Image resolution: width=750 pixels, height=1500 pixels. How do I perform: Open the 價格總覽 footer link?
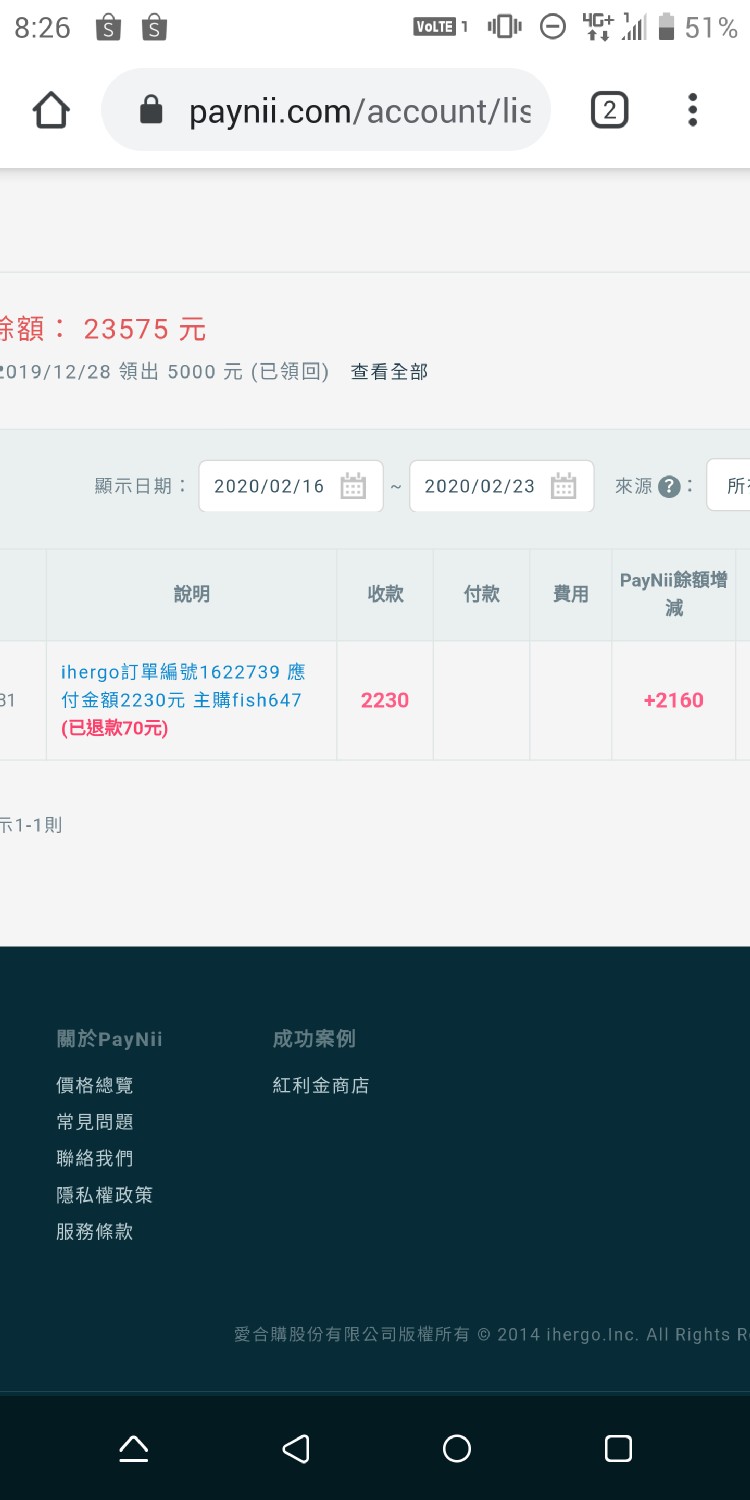pos(95,1085)
